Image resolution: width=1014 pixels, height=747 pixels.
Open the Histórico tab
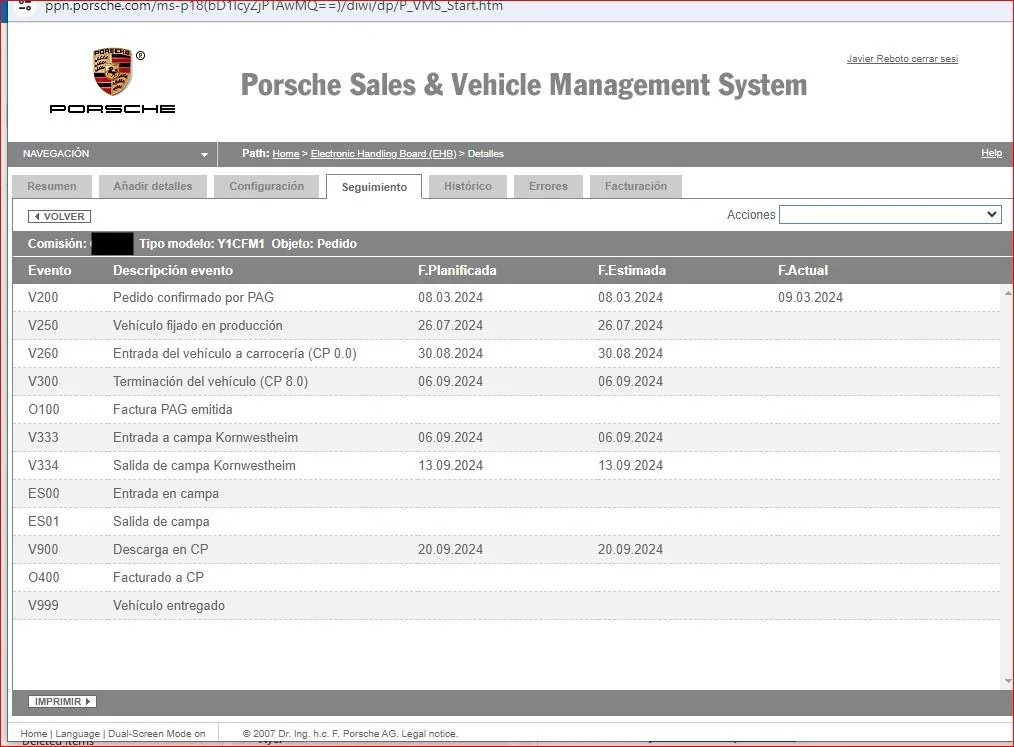point(468,186)
